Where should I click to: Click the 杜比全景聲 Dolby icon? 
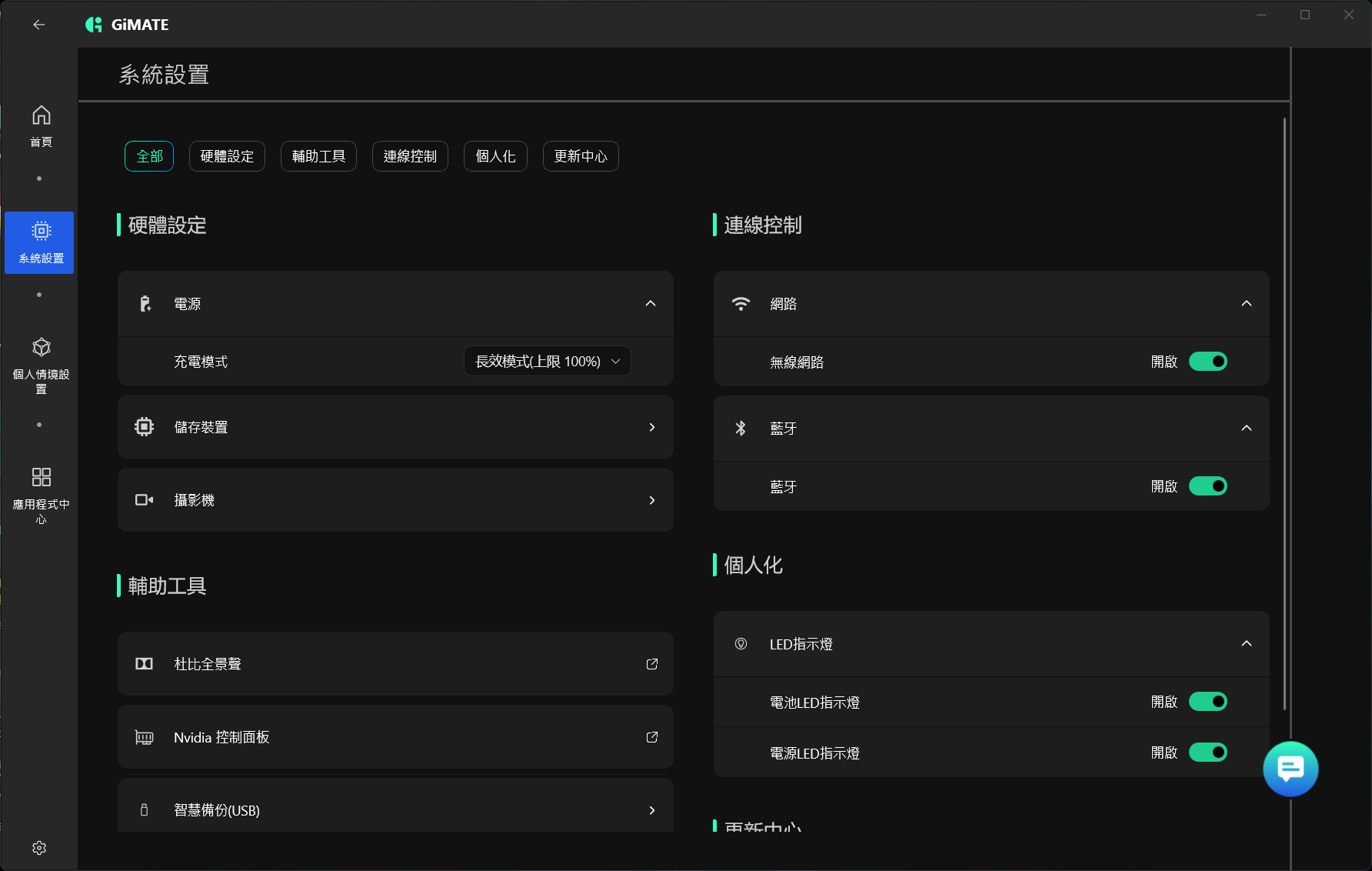click(144, 664)
